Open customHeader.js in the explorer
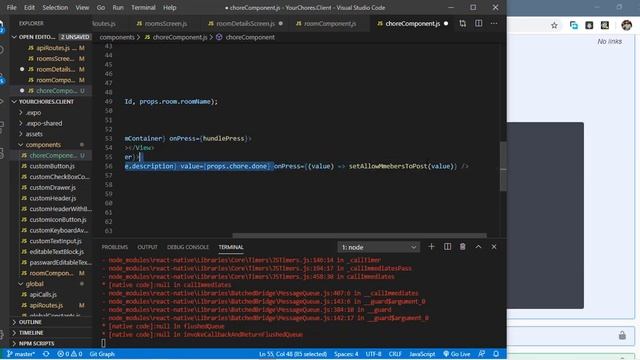Screen dimensions: 640x360 tap(51, 198)
